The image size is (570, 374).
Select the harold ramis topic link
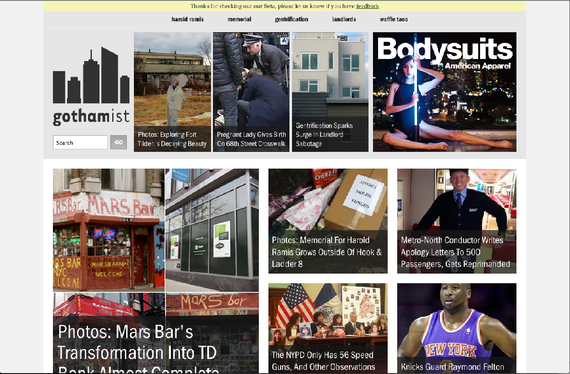click(188, 19)
